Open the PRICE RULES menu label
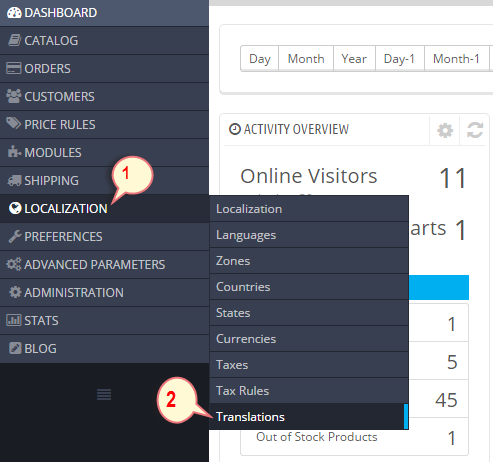The image size is (493, 462). (x=60, y=125)
